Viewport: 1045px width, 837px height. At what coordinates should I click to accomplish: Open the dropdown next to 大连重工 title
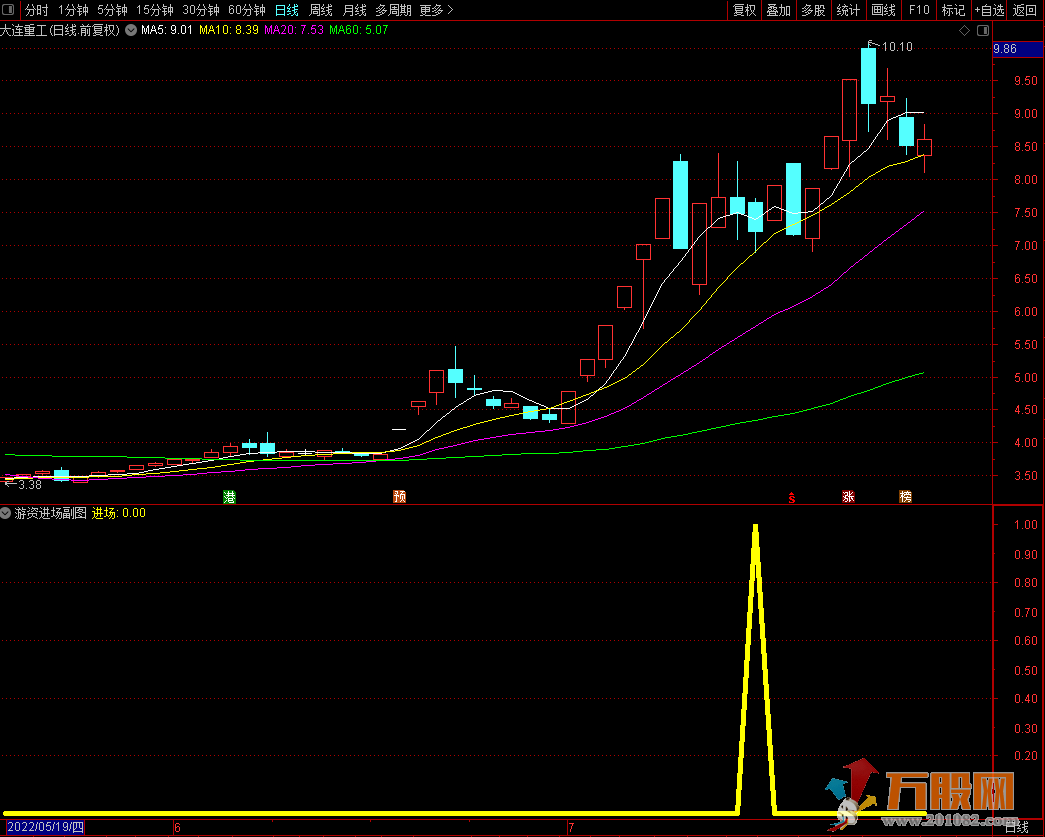[131, 30]
